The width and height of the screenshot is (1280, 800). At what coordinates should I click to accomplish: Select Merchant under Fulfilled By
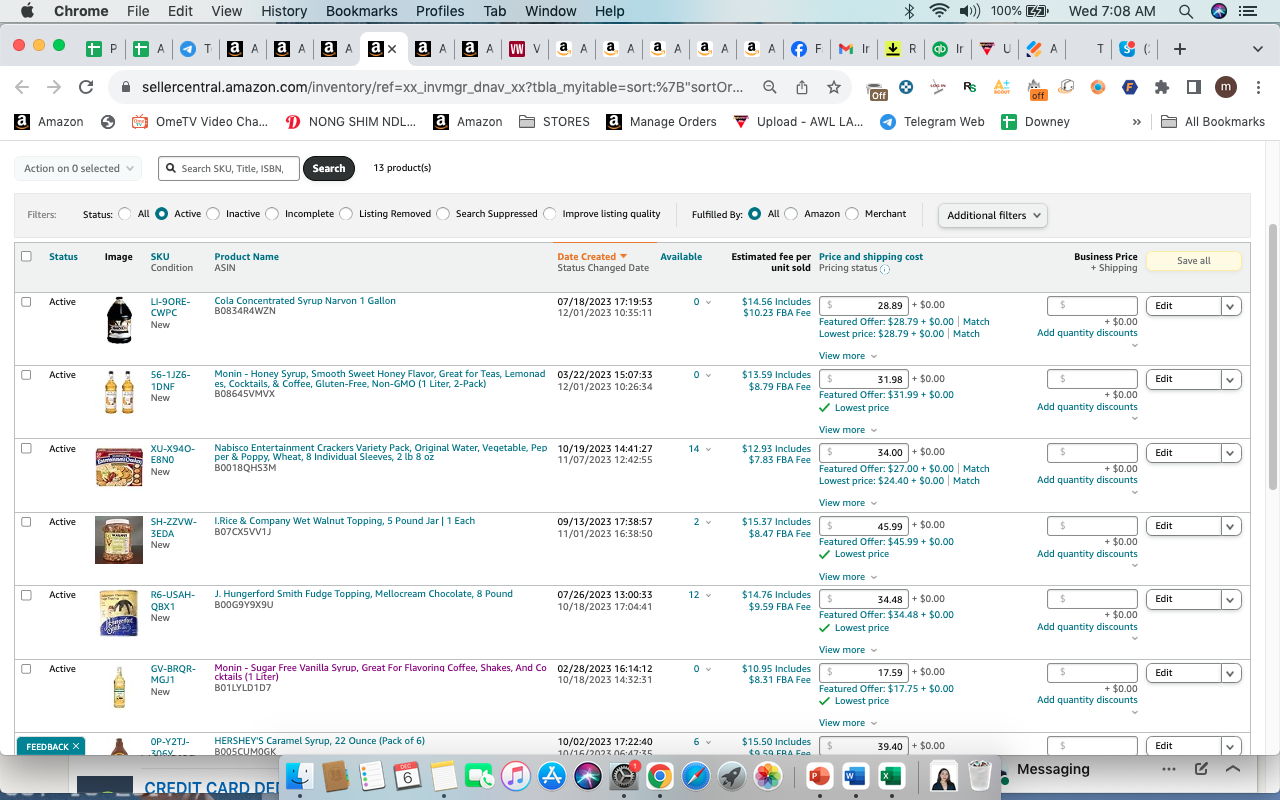852,214
